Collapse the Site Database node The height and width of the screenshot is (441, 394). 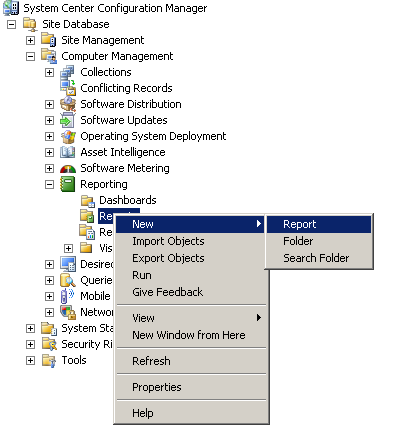pos(11,24)
